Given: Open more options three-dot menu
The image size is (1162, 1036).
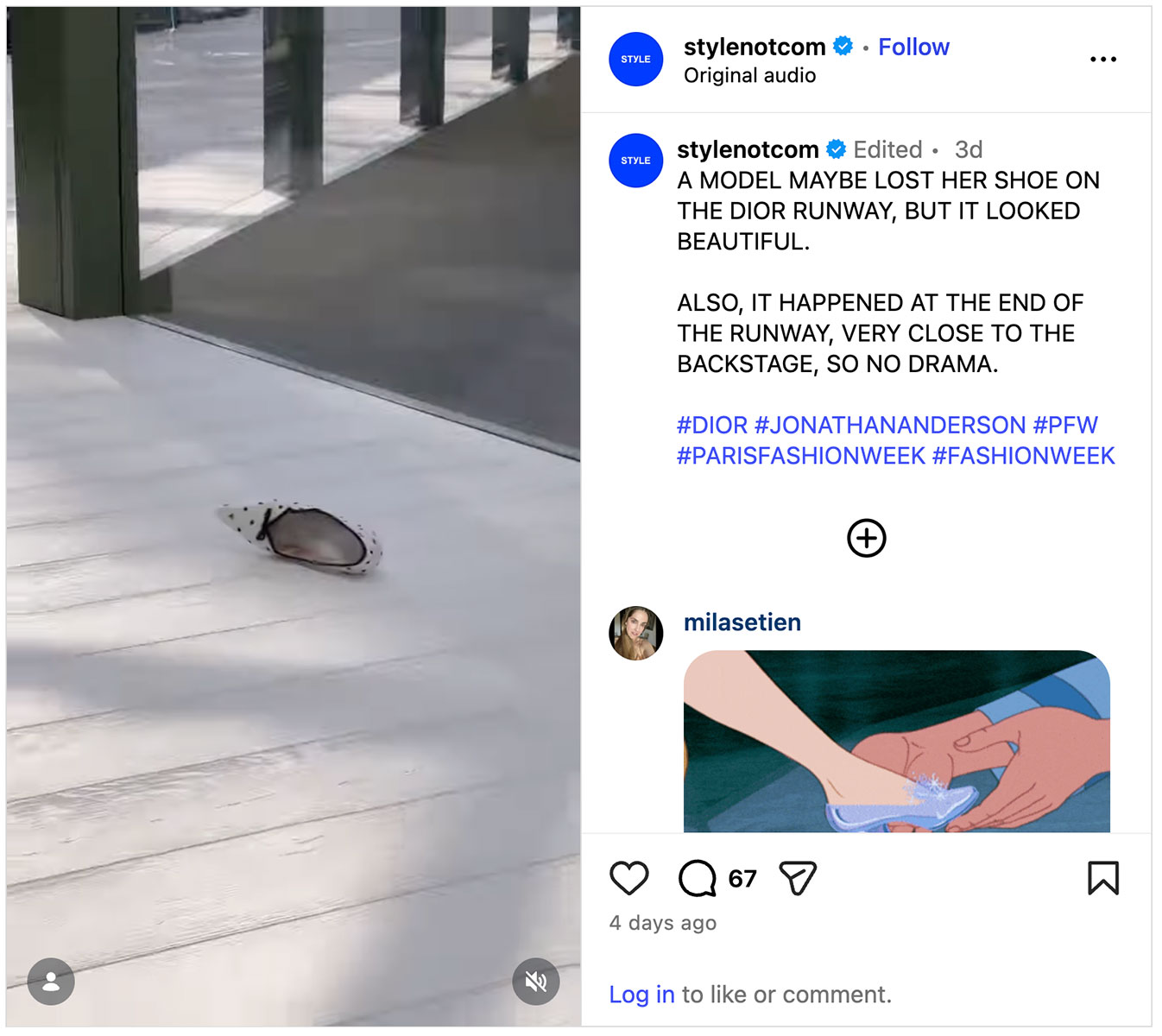Looking at the screenshot, I should (1102, 60).
